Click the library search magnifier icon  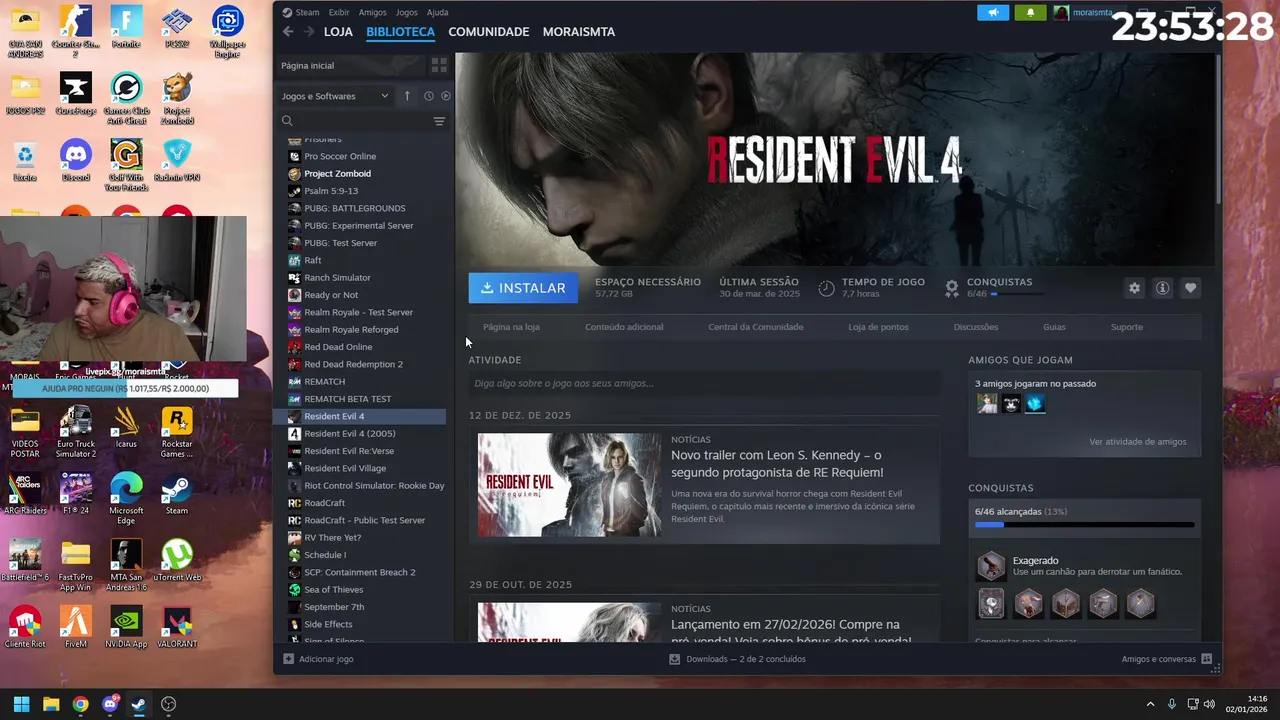point(287,121)
